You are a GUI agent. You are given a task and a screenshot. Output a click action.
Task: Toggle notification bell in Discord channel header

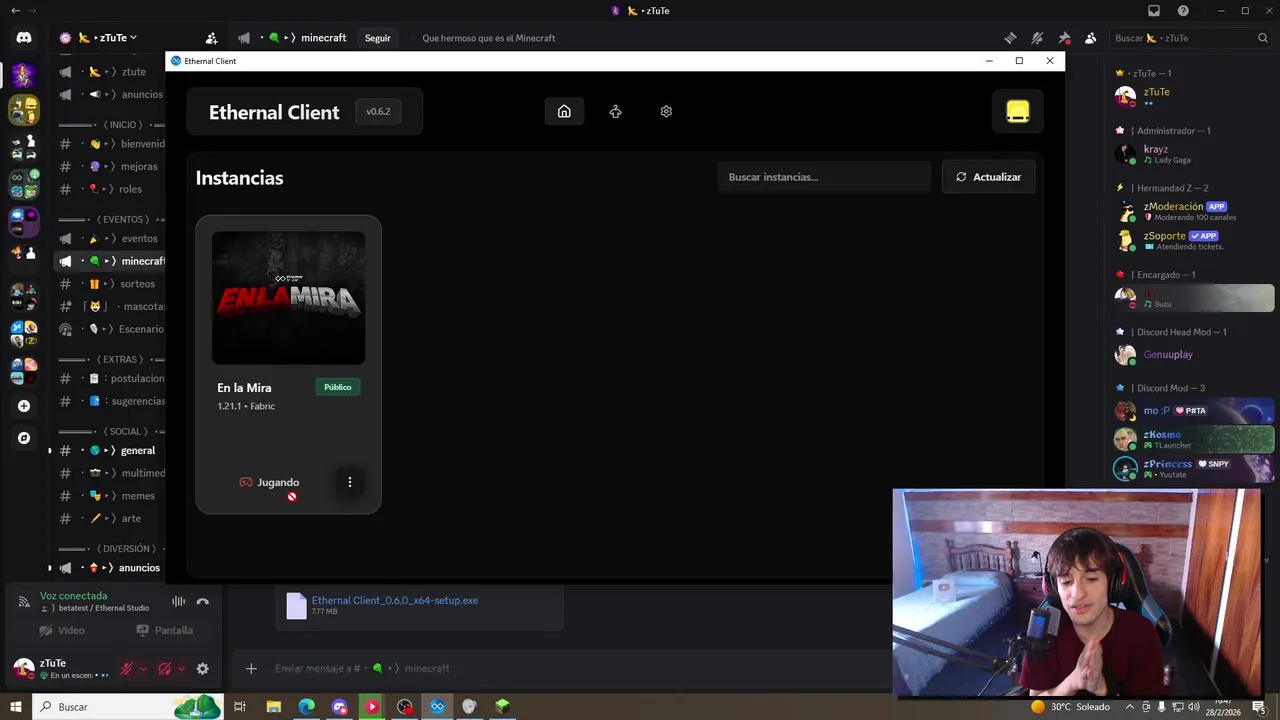pyautogui.click(x=1037, y=38)
